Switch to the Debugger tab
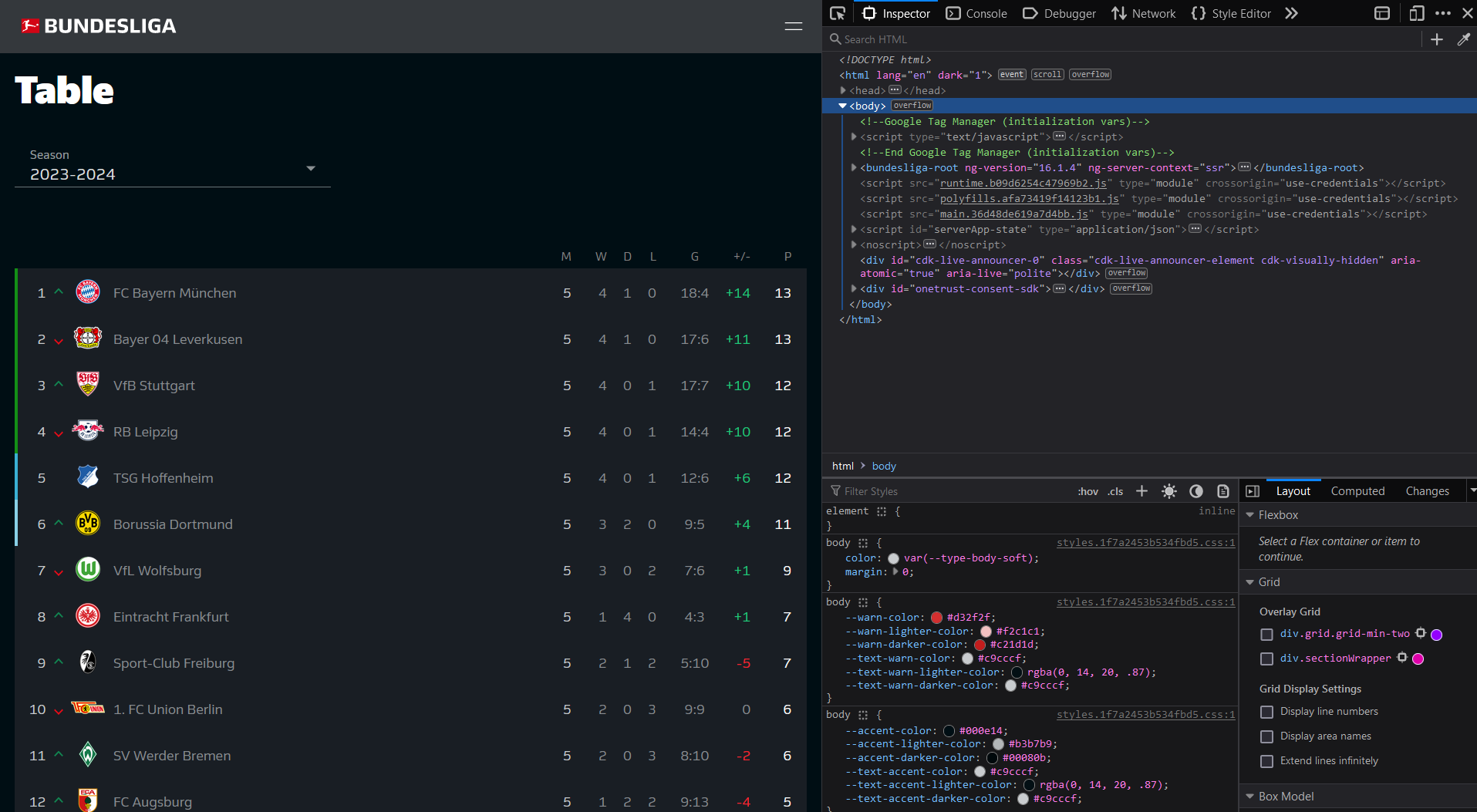Screen dimensions: 1477x812 click(x=1059, y=13)
